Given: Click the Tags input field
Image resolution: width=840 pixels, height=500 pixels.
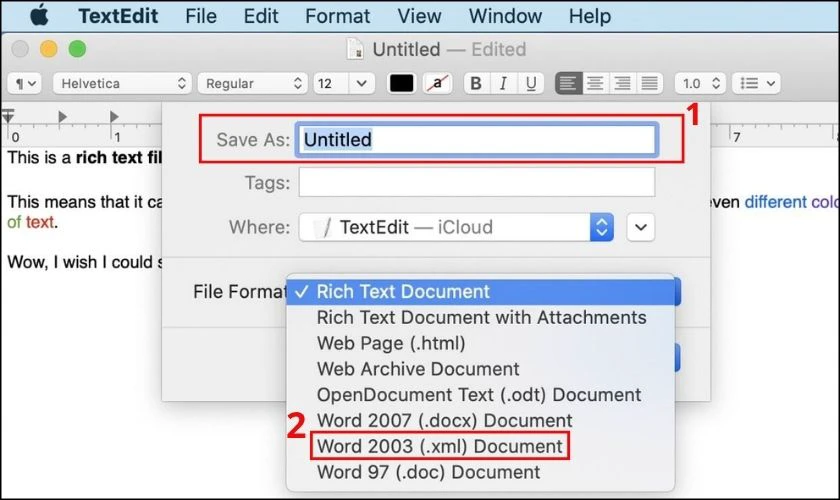Looking at the screenshot, I should (477, 182).
